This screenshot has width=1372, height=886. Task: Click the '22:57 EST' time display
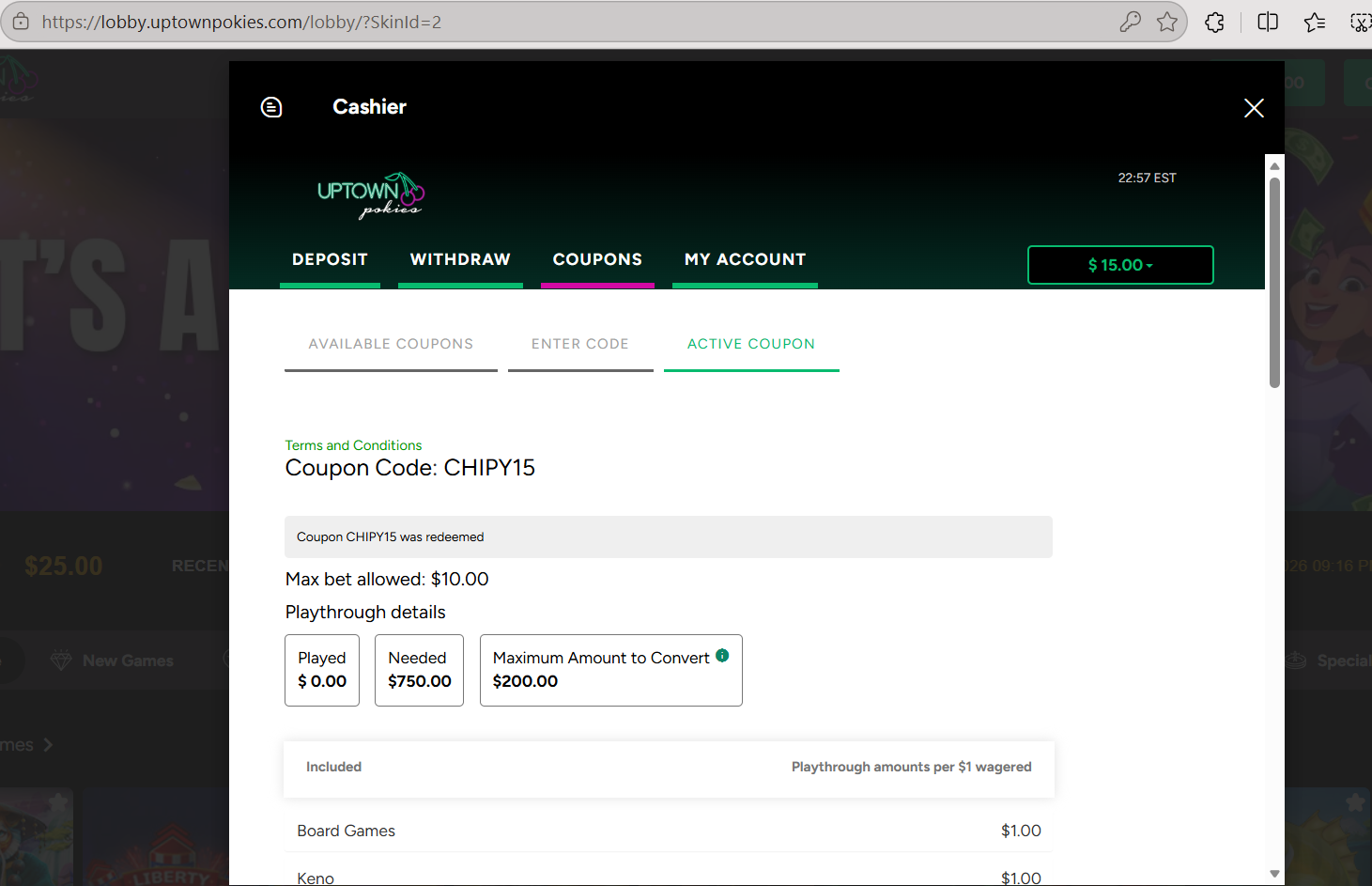(x=1147, y=178)
